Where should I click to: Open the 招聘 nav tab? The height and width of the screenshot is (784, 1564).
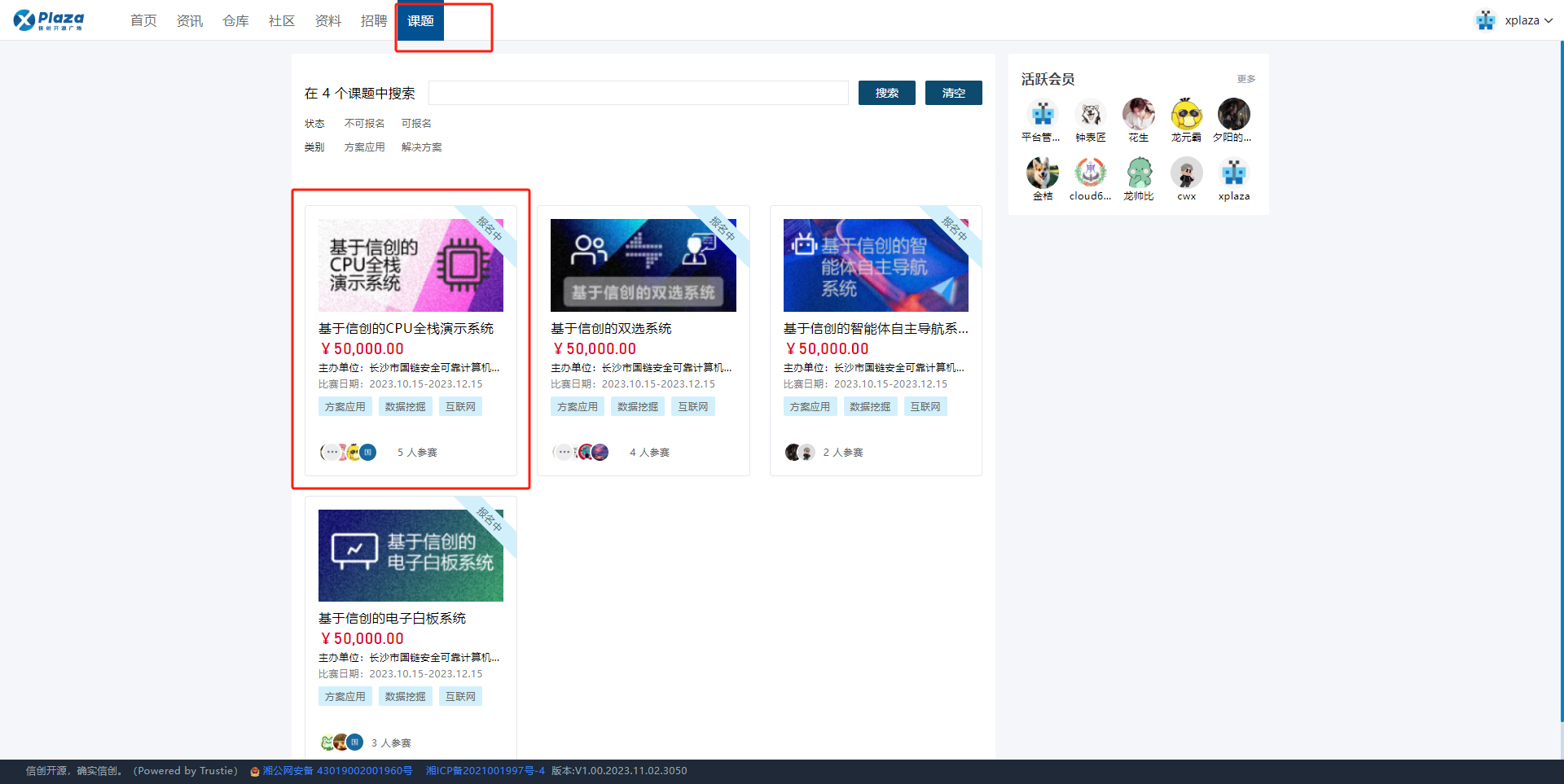coord(374,20)
